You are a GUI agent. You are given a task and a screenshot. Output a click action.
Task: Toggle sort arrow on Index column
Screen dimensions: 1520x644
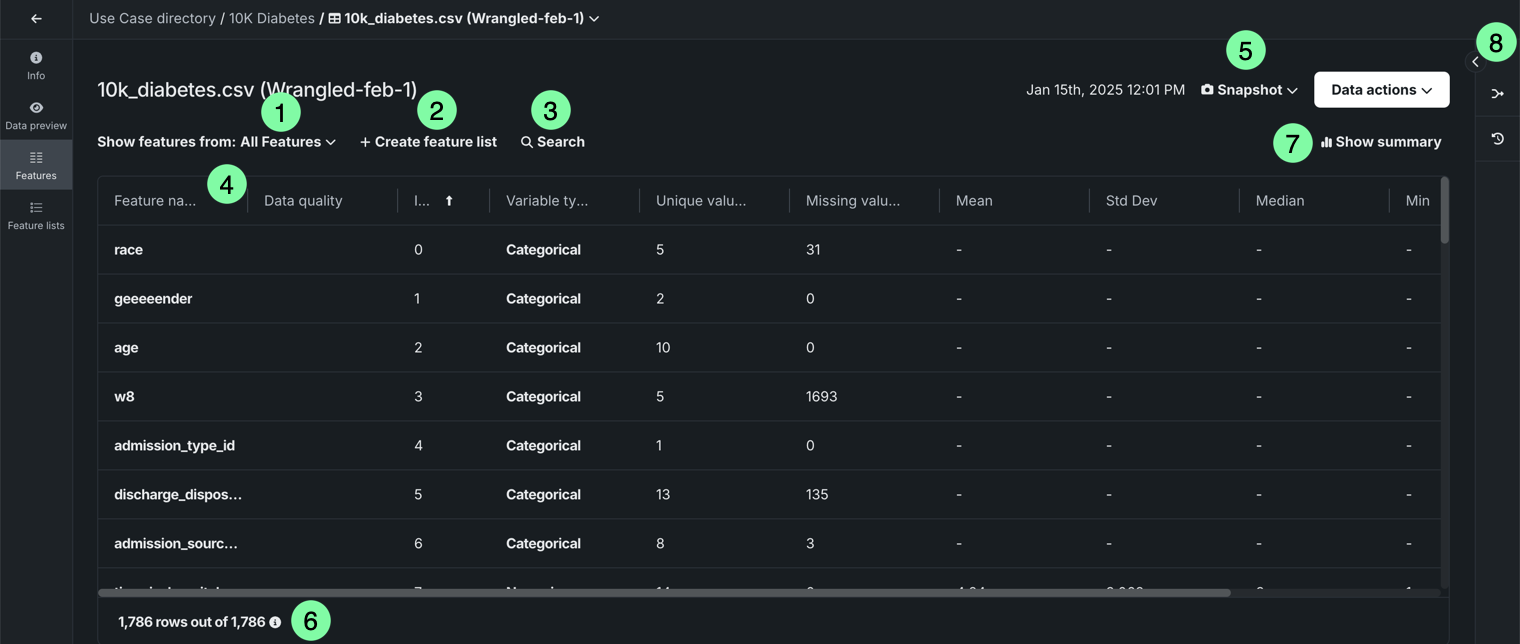(x=449, y=201)
